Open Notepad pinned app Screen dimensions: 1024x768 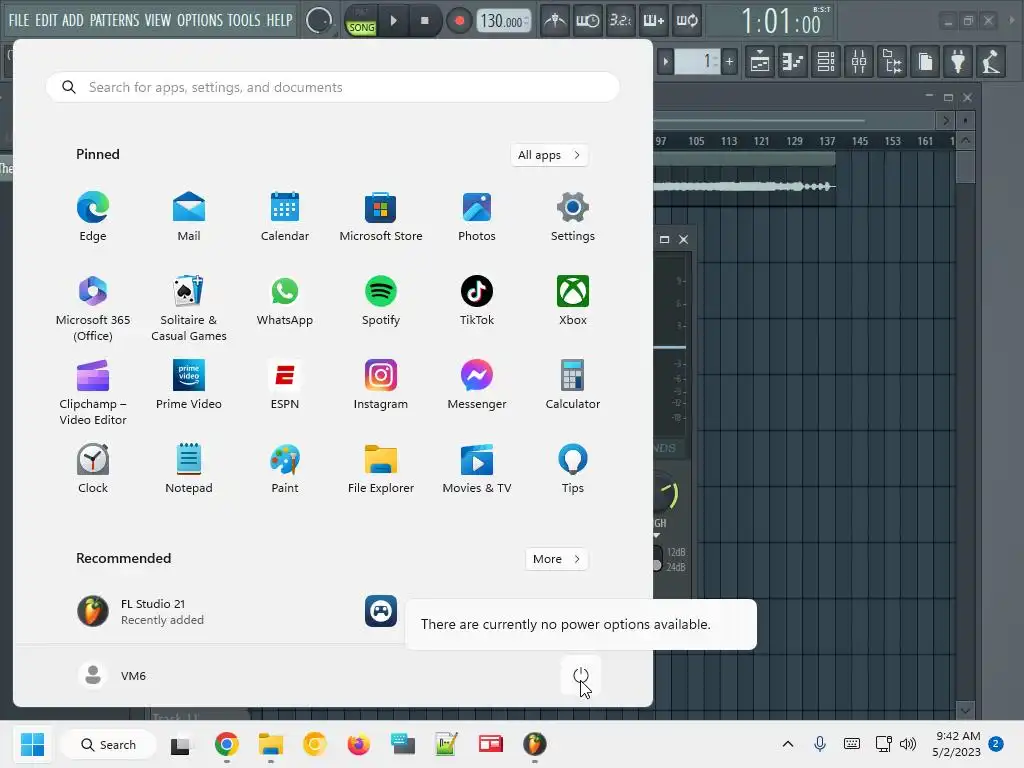click(x=189, y=469)
